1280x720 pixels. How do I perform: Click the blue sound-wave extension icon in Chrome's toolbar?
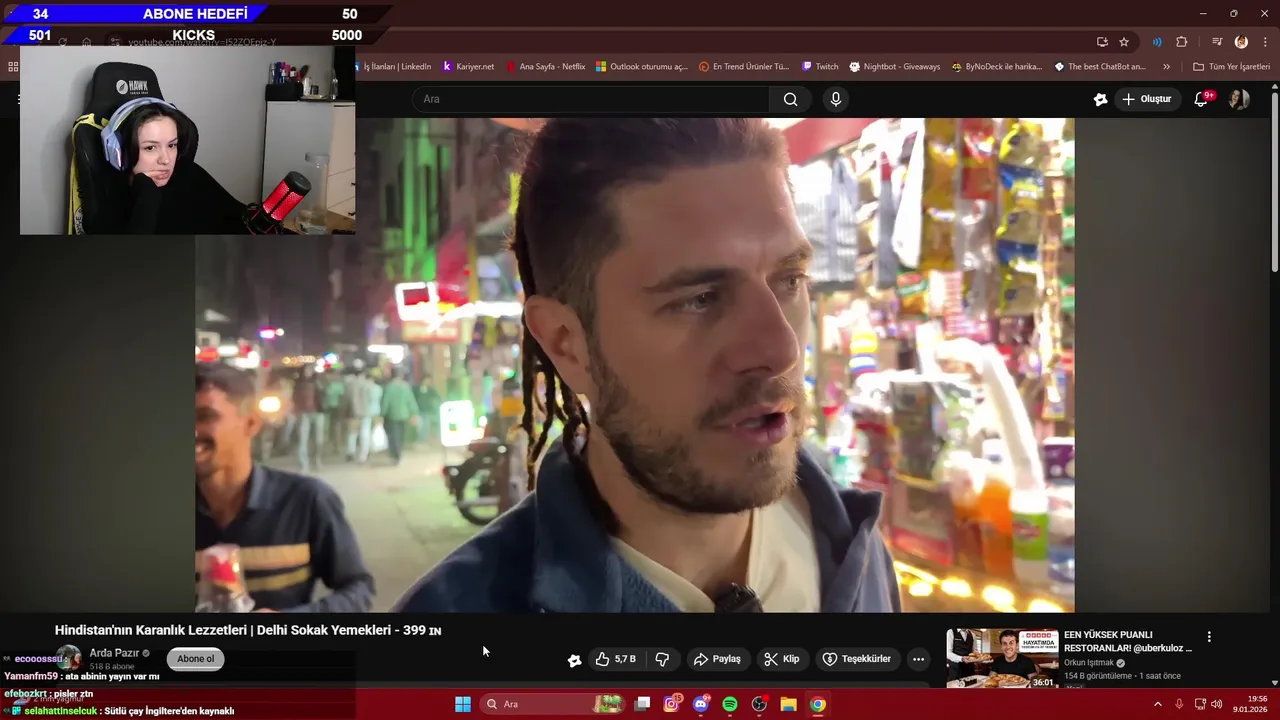pyautogui.click(x=1157, y=42)
